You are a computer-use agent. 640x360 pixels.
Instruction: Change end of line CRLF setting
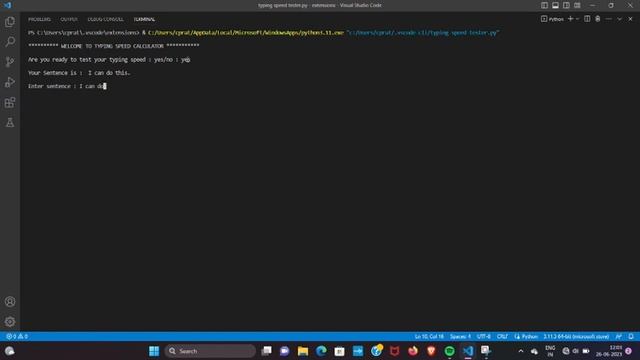502,336
